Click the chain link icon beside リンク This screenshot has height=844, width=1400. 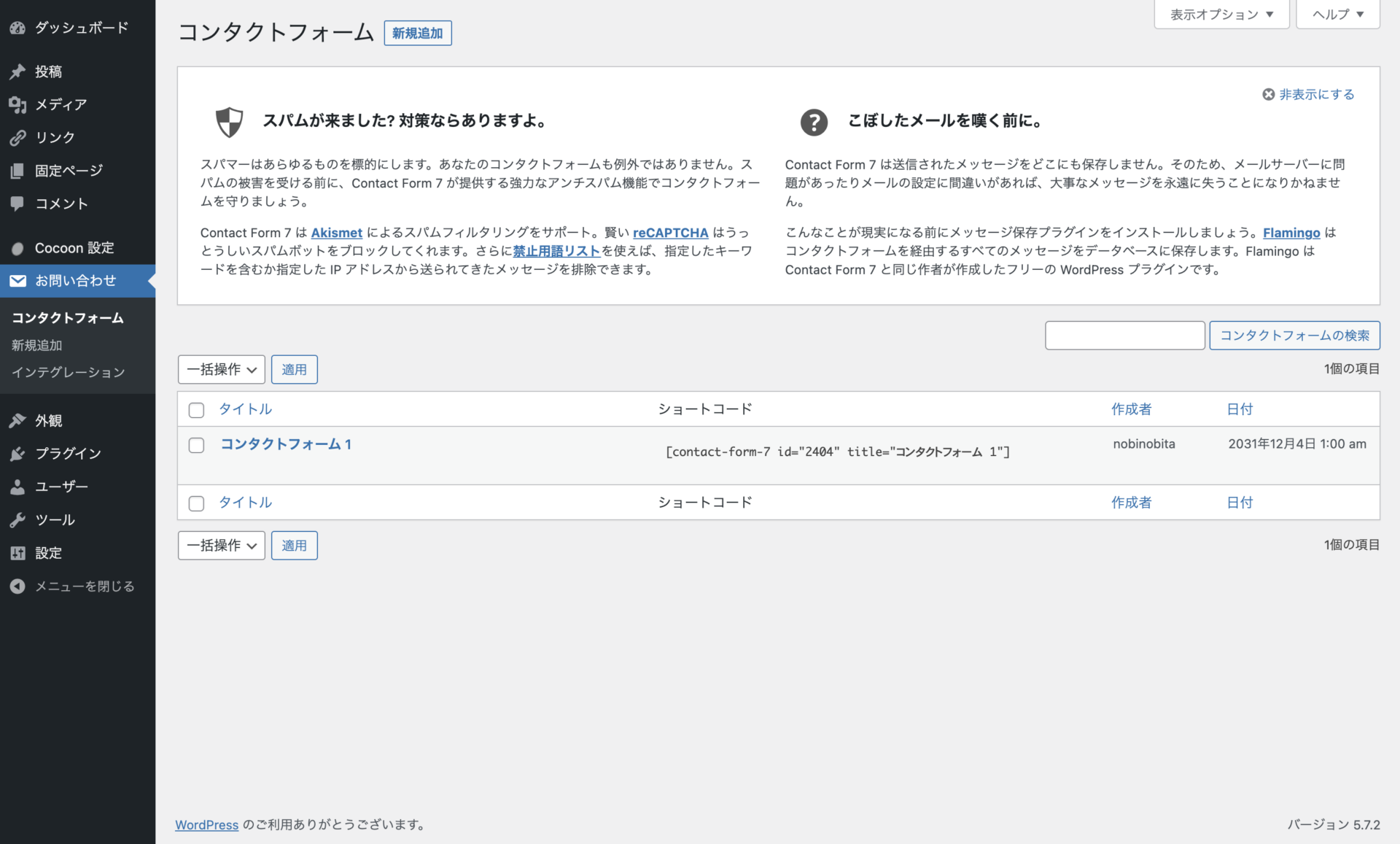pos(17,137)
